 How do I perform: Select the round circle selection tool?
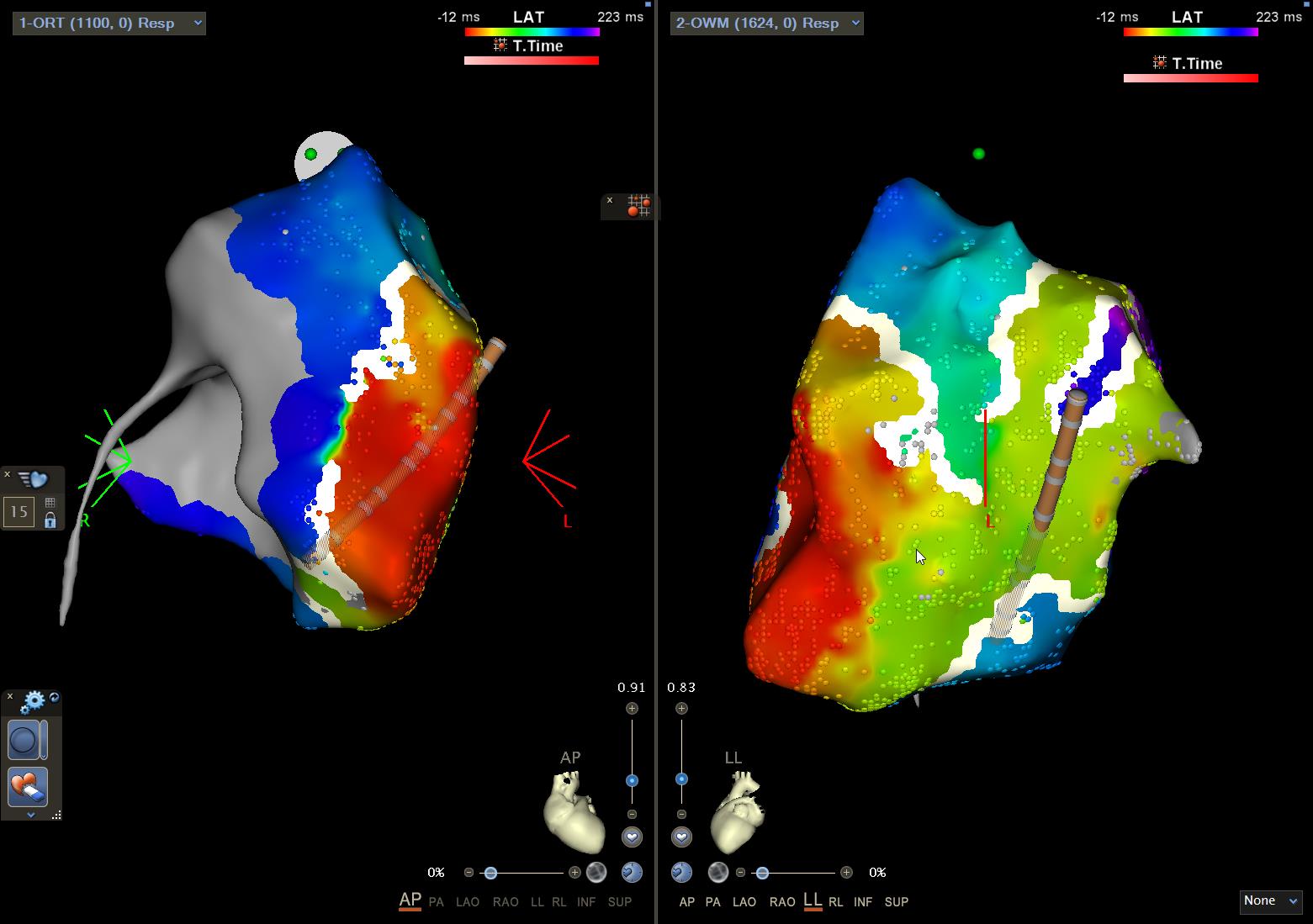pyautogui.click(x=23, y=741)
